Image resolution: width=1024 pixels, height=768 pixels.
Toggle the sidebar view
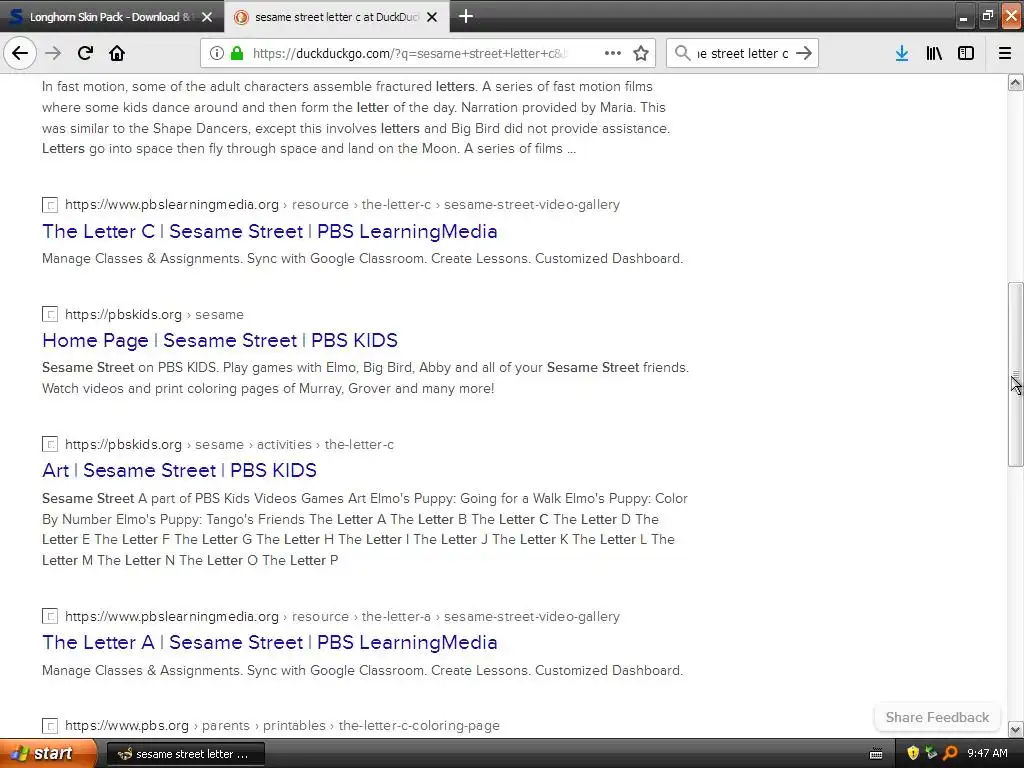(966, 53)
